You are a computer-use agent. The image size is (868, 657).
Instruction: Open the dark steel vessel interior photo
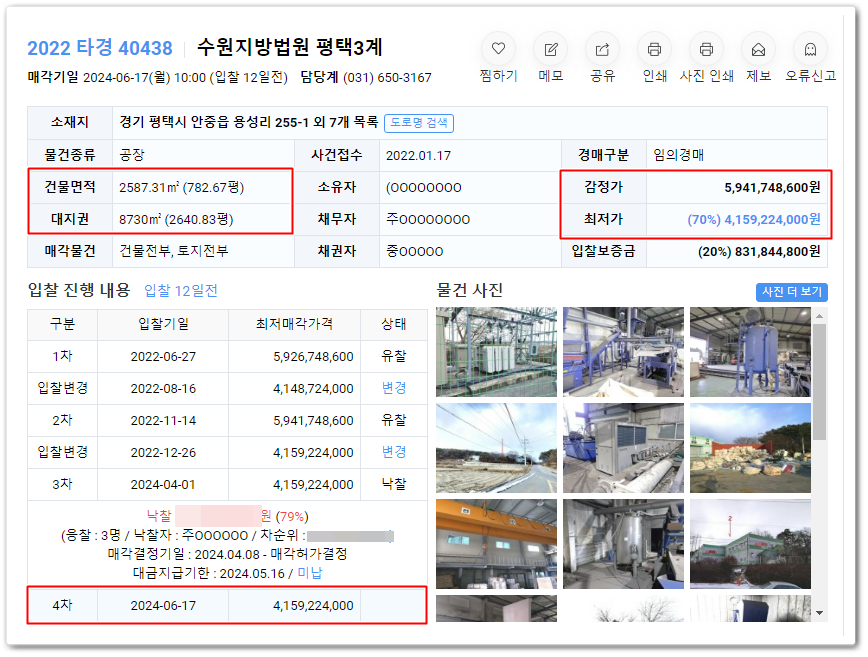click(623, 544)
